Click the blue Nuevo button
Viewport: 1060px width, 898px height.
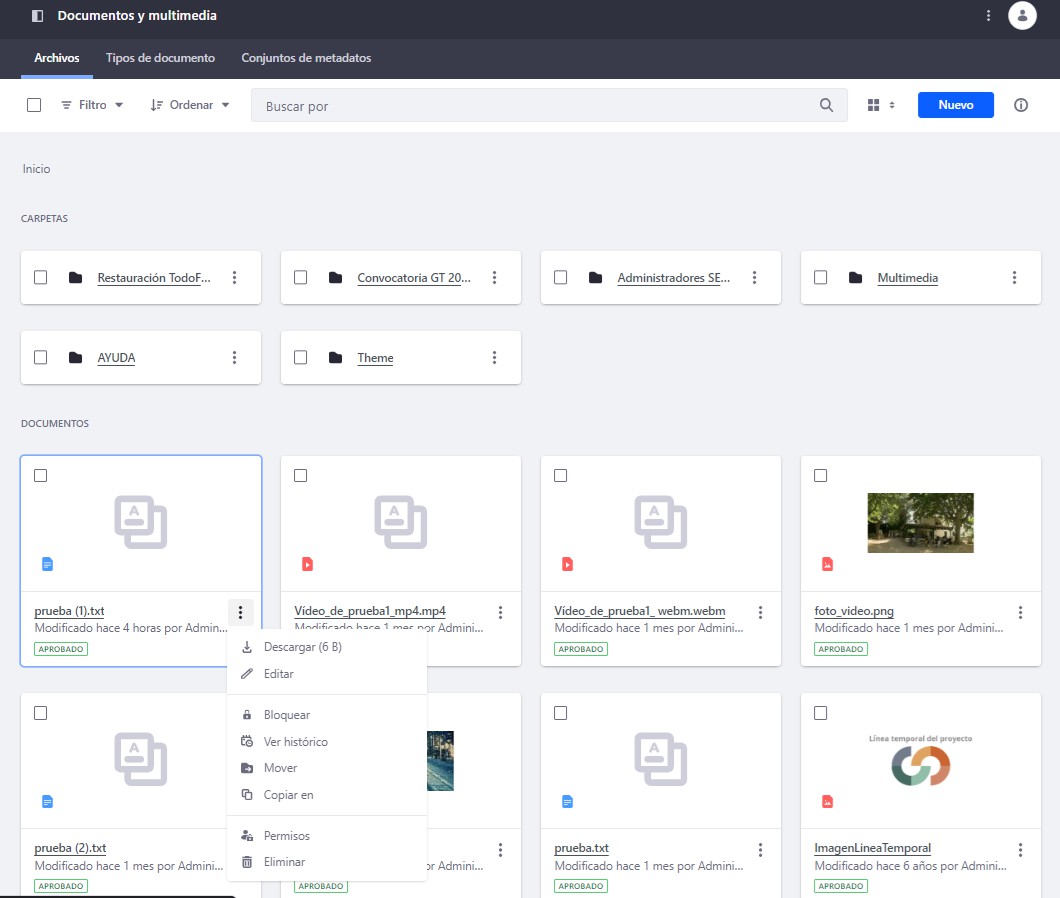tap(956, 105)
